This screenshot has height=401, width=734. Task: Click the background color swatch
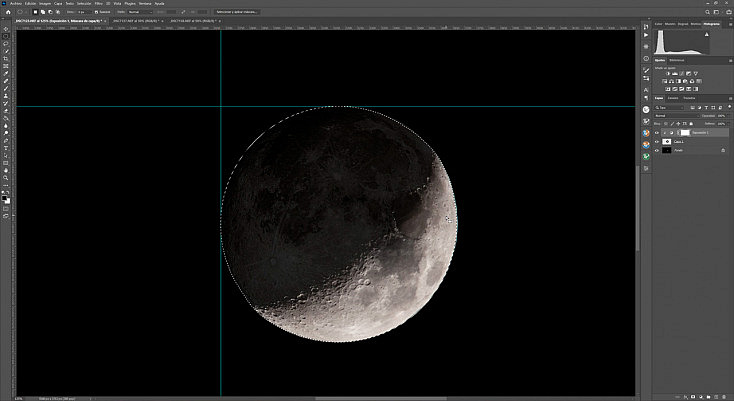(x=8, y=201)
